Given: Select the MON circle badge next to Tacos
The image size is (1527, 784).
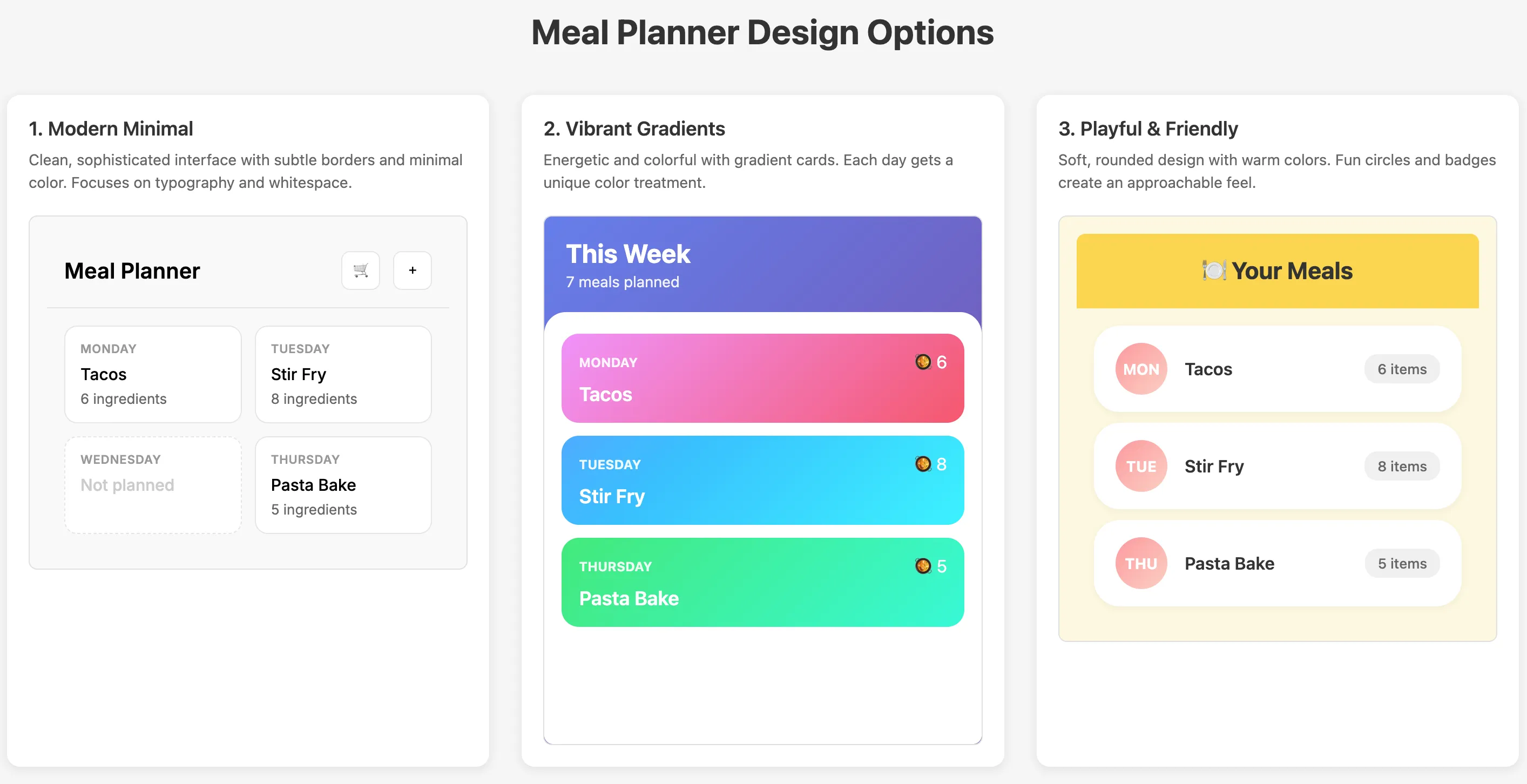Looking at the screenshot, I should pyautogui.click(x=1140, y=369).
